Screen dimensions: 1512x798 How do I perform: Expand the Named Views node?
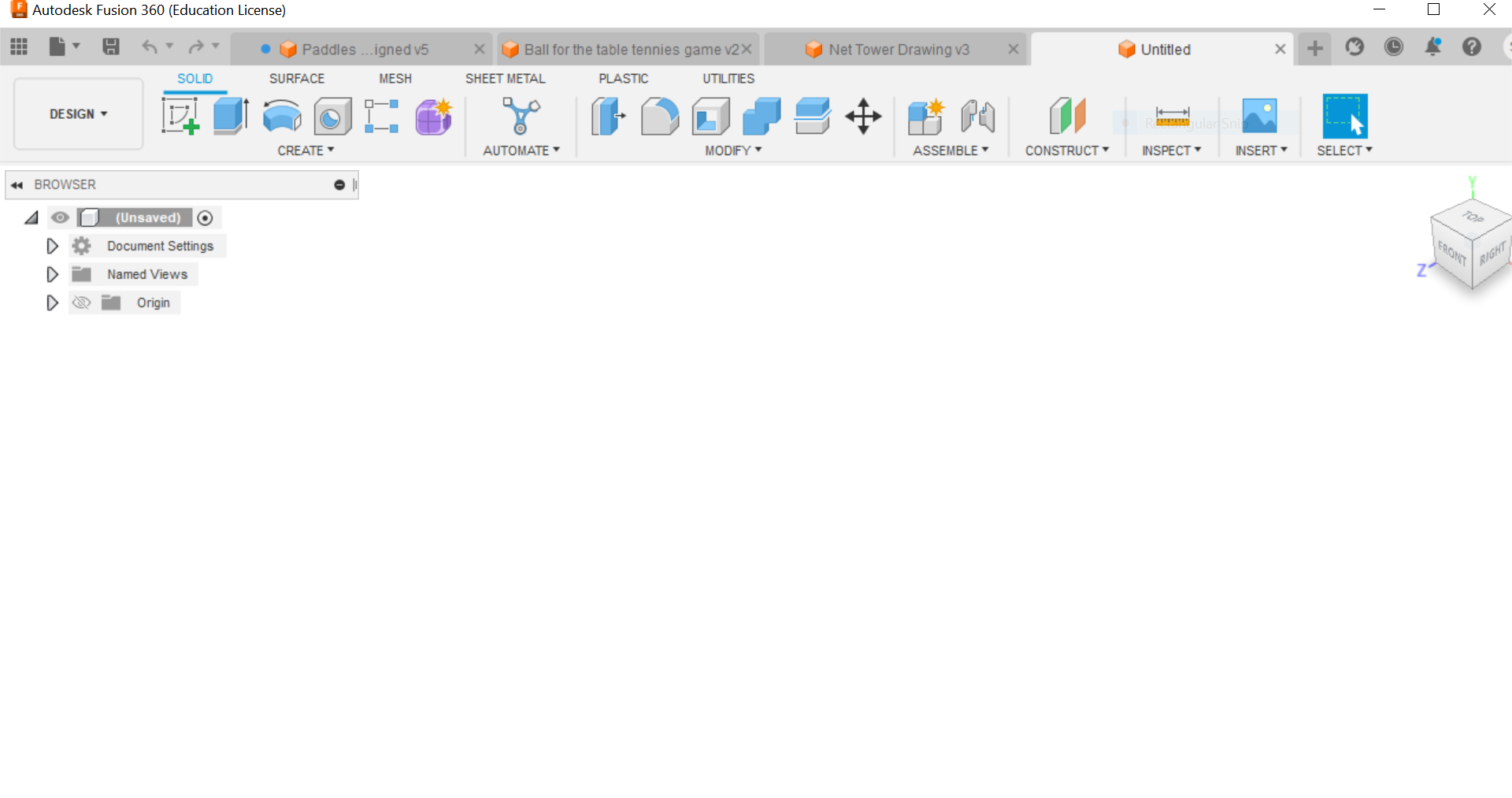point(52,274)
